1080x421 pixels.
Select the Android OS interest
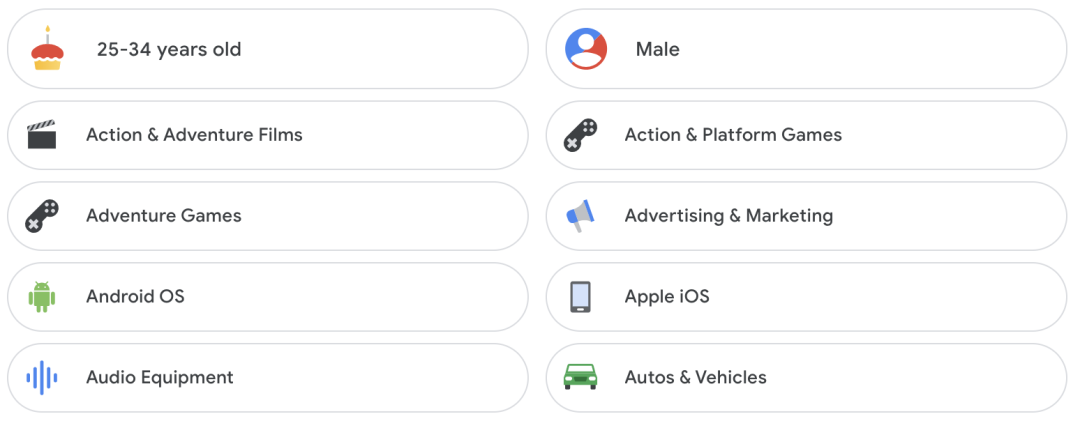(x=268, y=297)
